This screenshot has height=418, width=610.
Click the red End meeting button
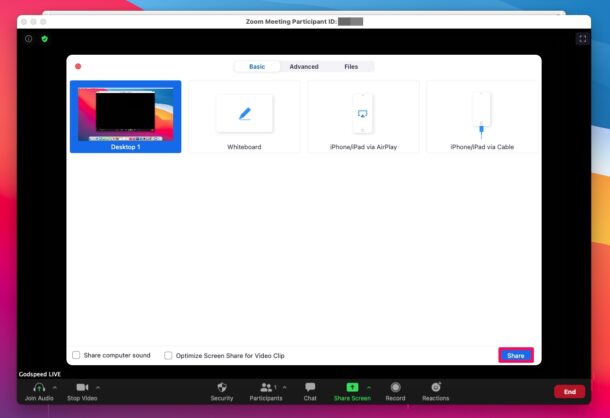[570, 392]
